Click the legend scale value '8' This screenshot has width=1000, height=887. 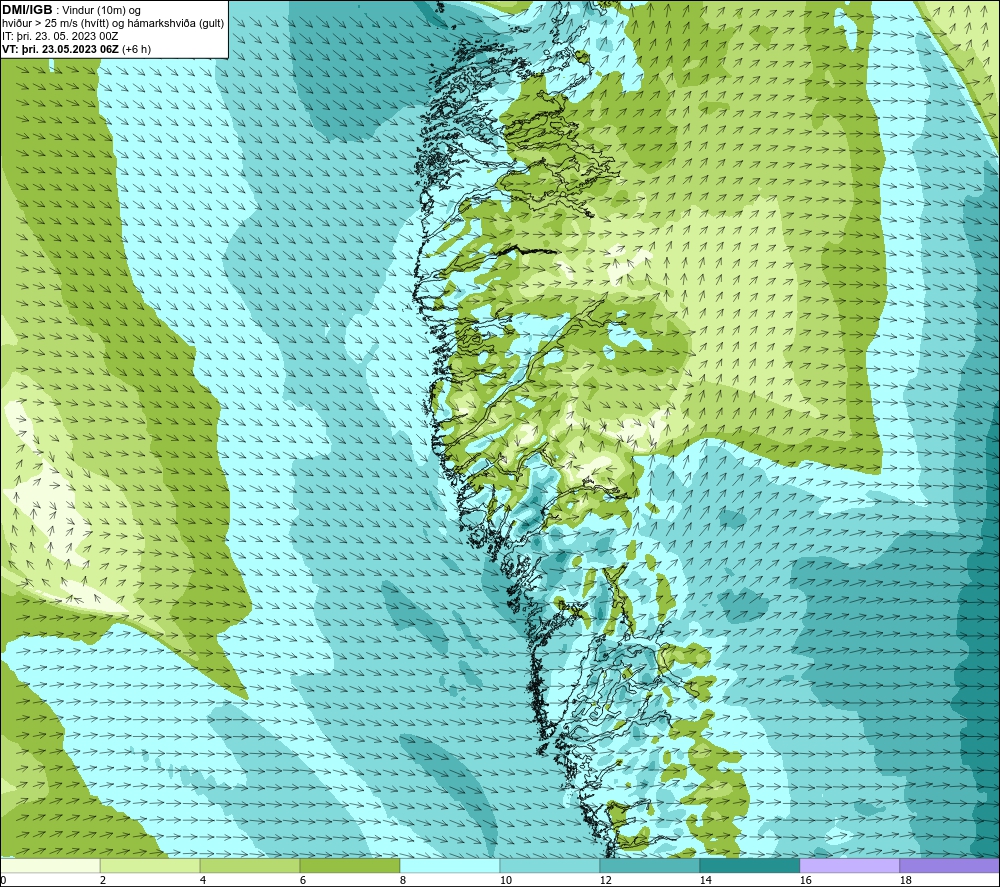click(x=402, y=880)
